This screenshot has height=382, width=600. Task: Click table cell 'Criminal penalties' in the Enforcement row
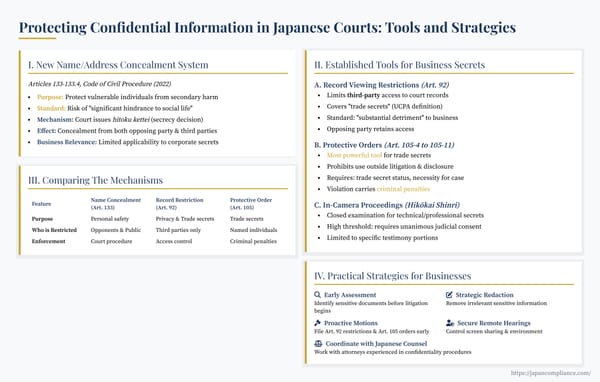pos(253,241)
